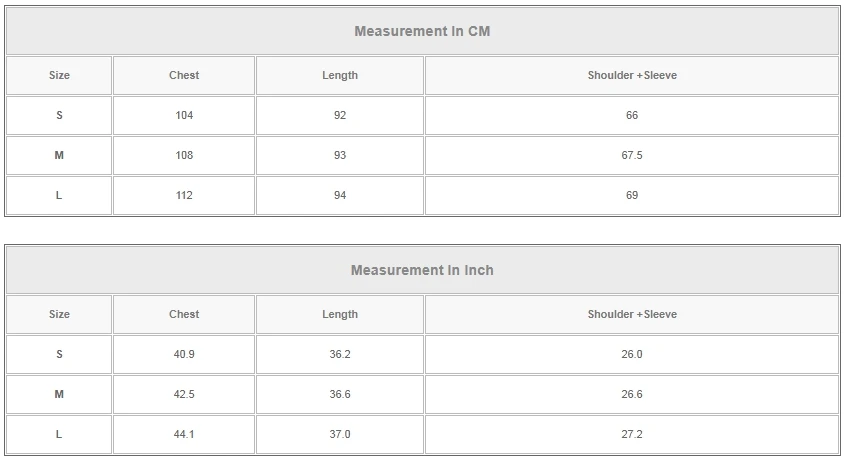Image resolution: width=846 pixels, height=458 pixels.
Task: Select the Chest header in the CM table
Action: click(x=184, y=75)
